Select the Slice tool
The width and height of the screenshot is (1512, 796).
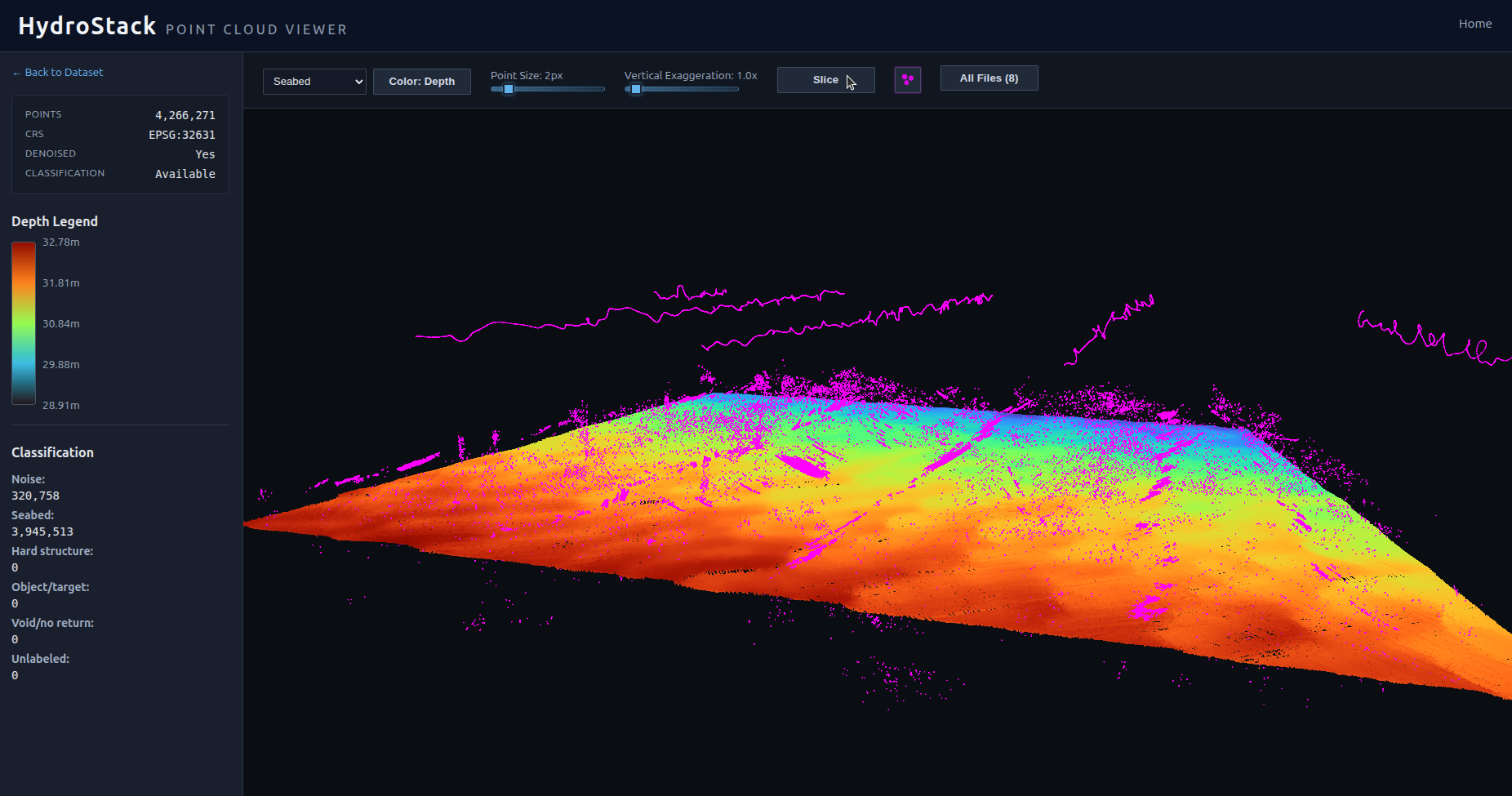click(825, 79)
